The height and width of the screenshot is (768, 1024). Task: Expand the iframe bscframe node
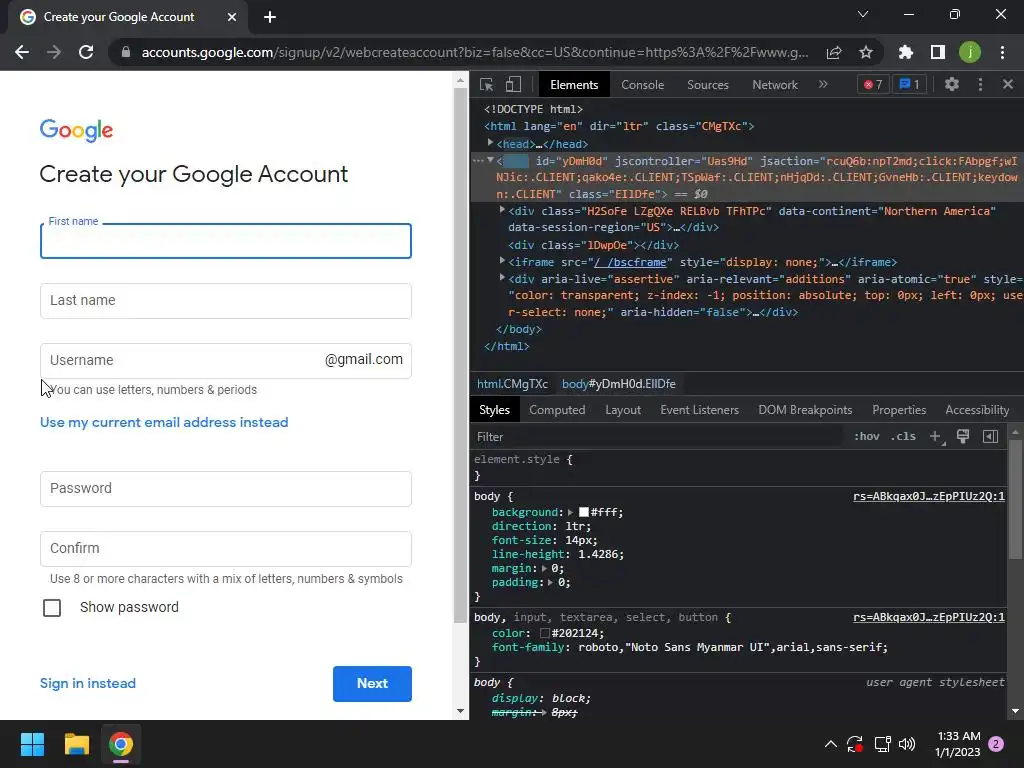click(x=502, y=261)
